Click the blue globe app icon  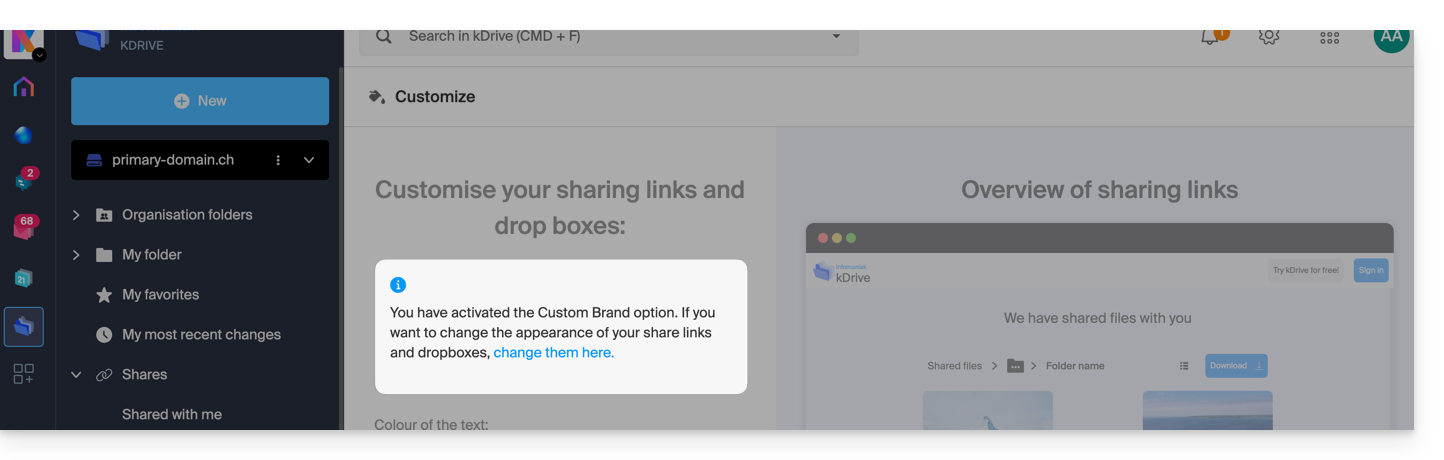click(x=24, y=135)
